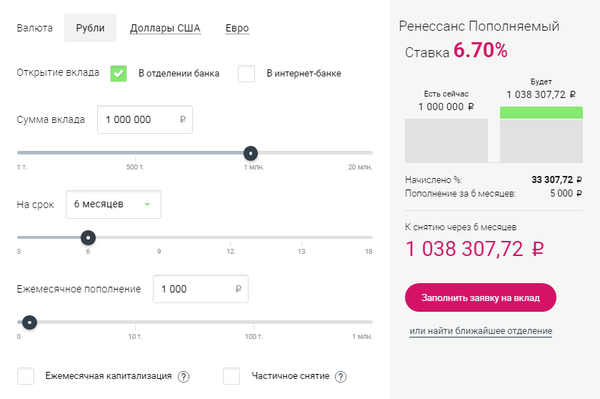Viewport: 600px width, 399px height.
Task: Follow или найти ближайшее отделение link
Action: coord(481,331)
